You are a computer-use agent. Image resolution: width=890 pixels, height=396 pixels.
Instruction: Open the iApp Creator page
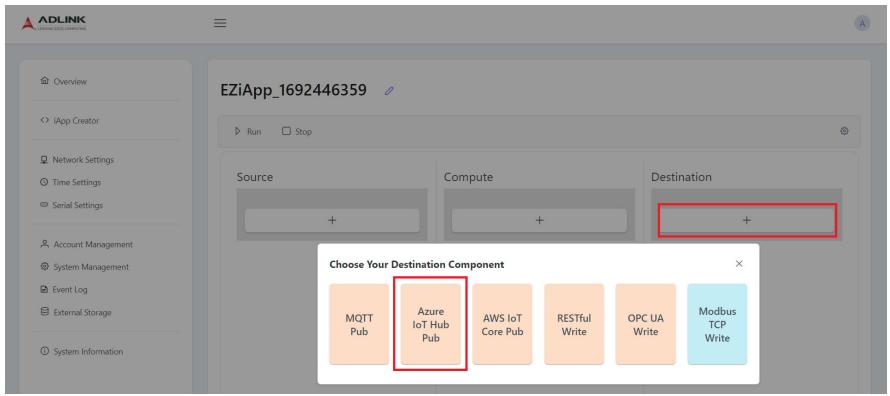[70, 121]
